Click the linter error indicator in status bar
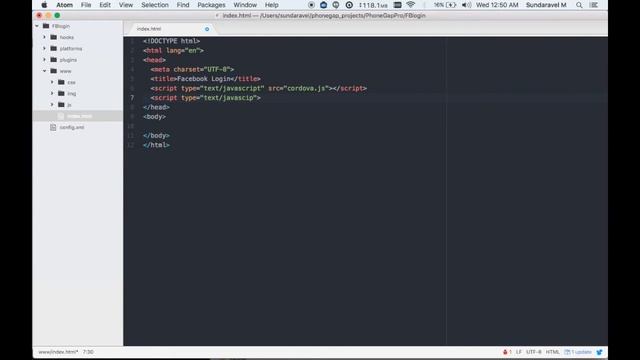 click(507, 352)
